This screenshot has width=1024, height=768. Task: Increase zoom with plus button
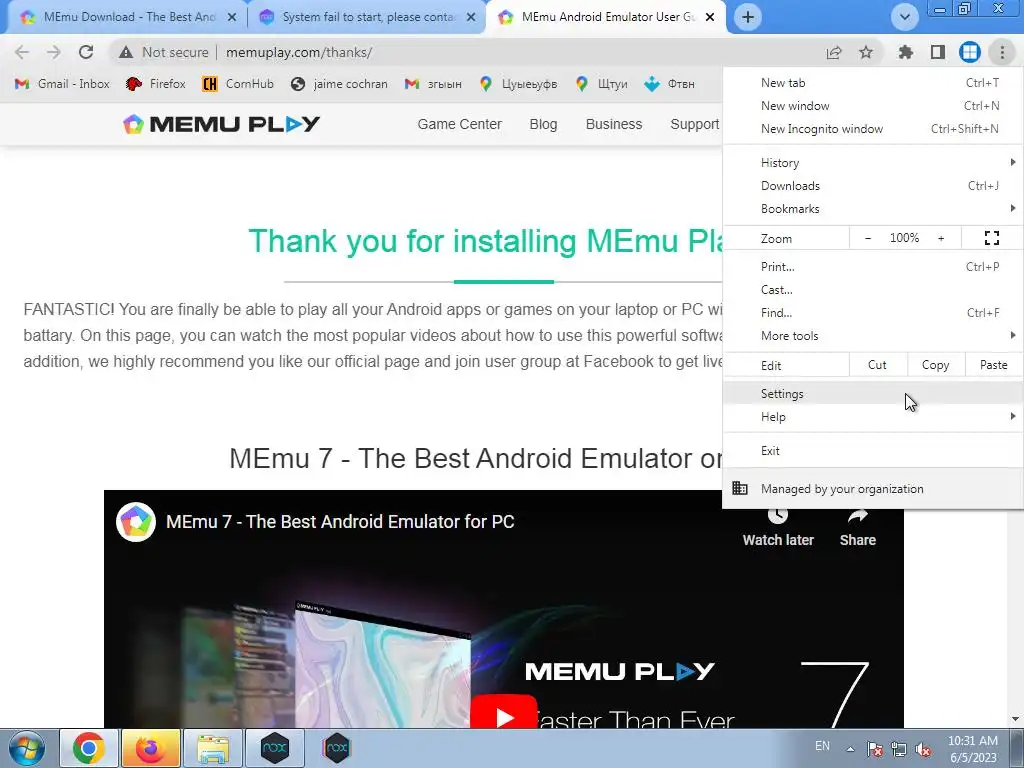[941, 238]
